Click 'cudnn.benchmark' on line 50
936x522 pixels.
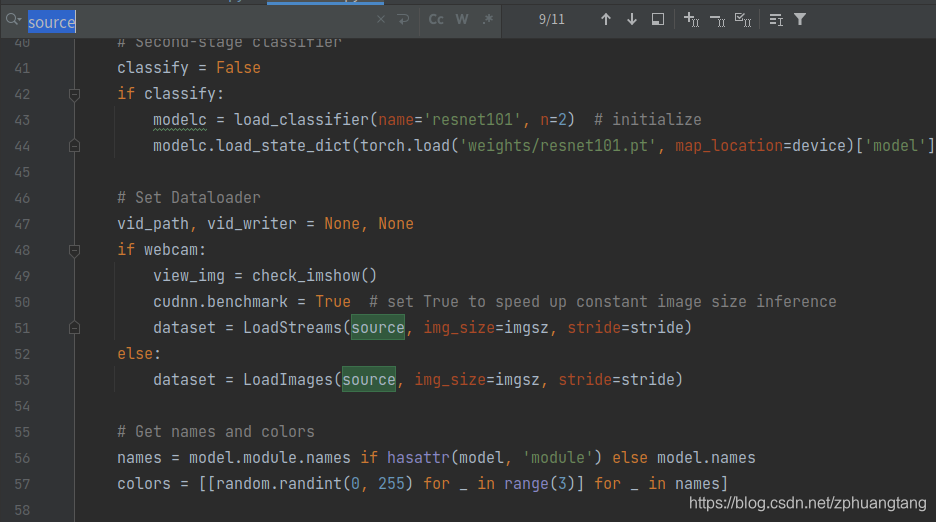click(220, 302)
